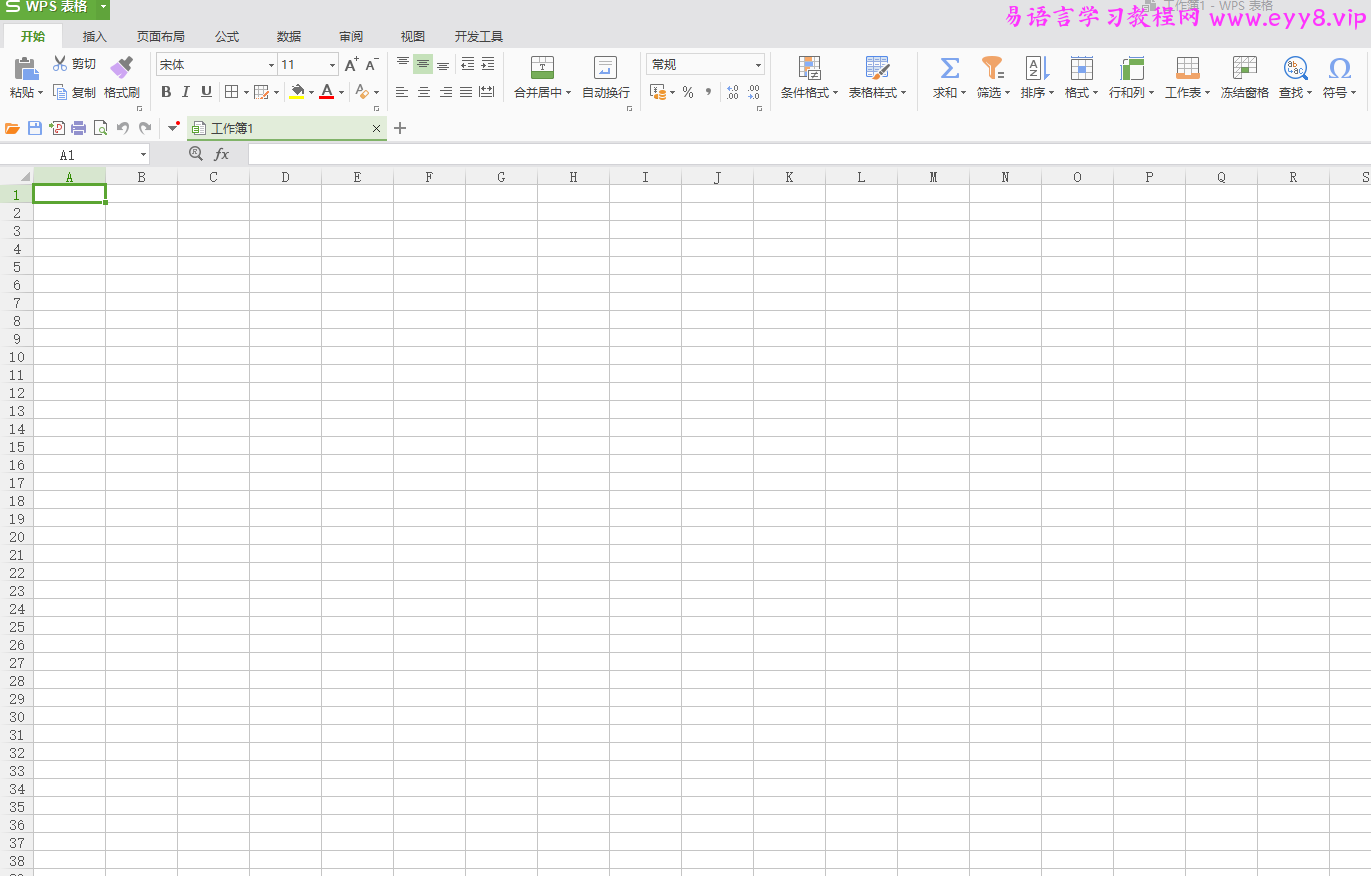This screenshot has height=876, width=1371.
Task: Open the number format dropdown (常规)
Action: tap(758, 65)
